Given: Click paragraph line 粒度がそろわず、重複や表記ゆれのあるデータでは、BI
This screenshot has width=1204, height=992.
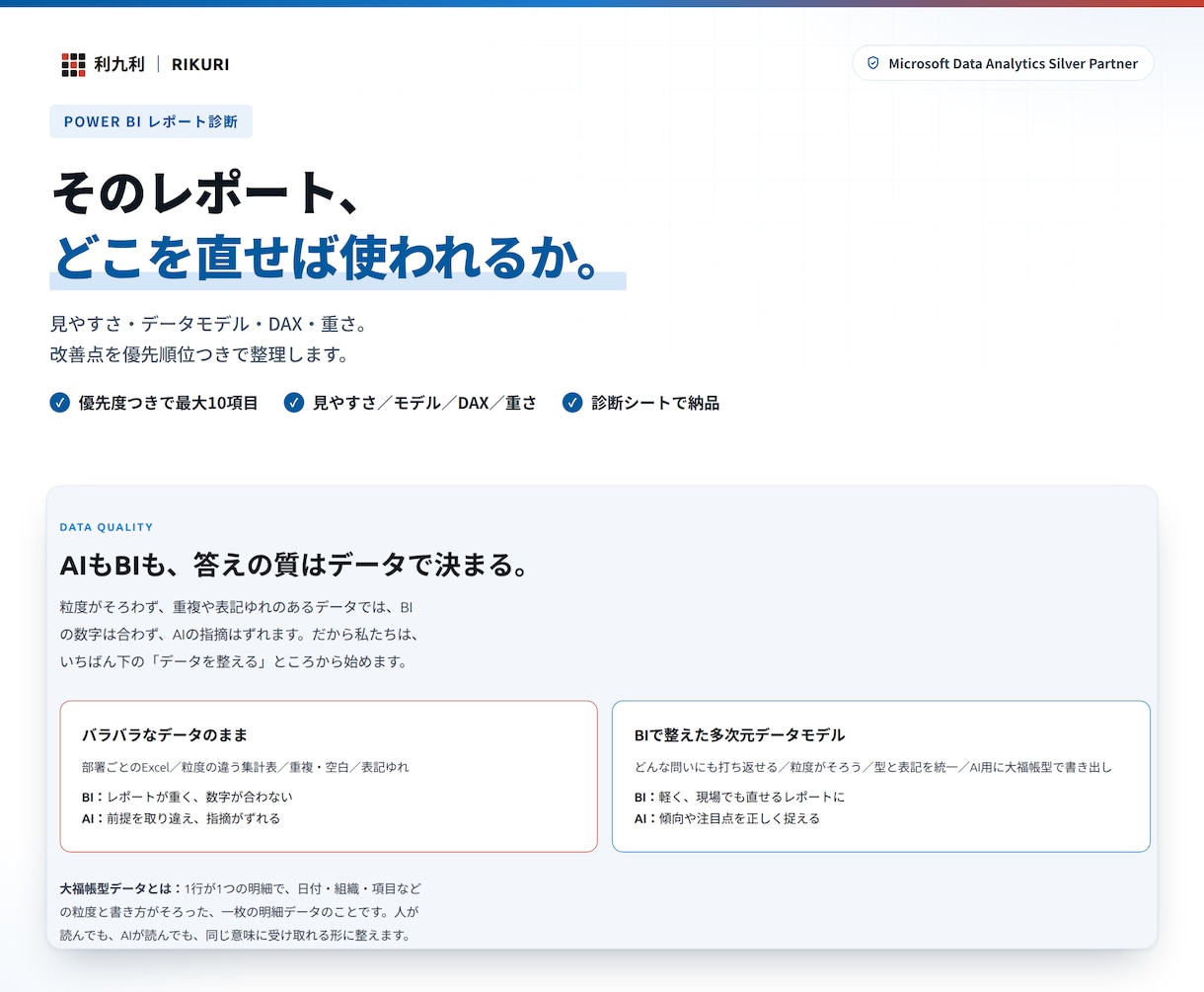Looking at the screenshot, I should (x=237, y=607).
